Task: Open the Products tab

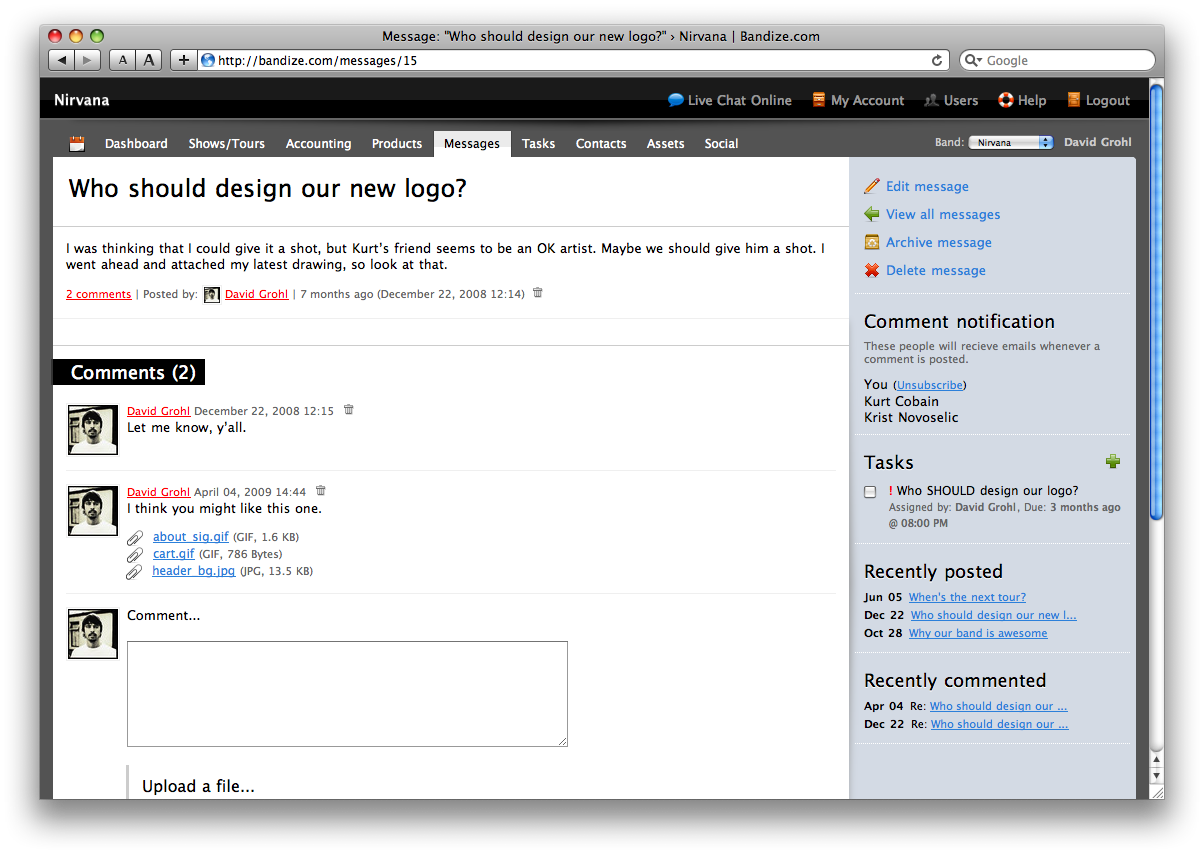Action: click(x=397, y=144)
